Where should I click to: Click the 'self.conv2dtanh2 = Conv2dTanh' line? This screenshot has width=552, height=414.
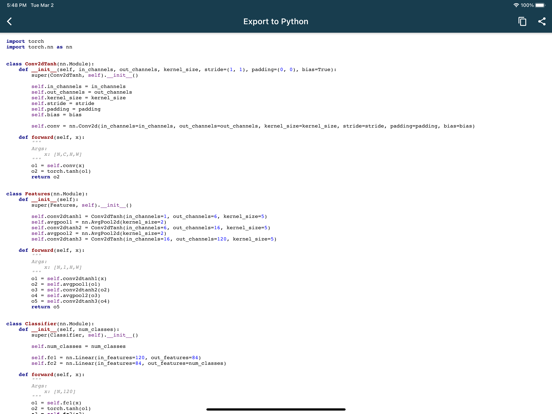(151, 228)
